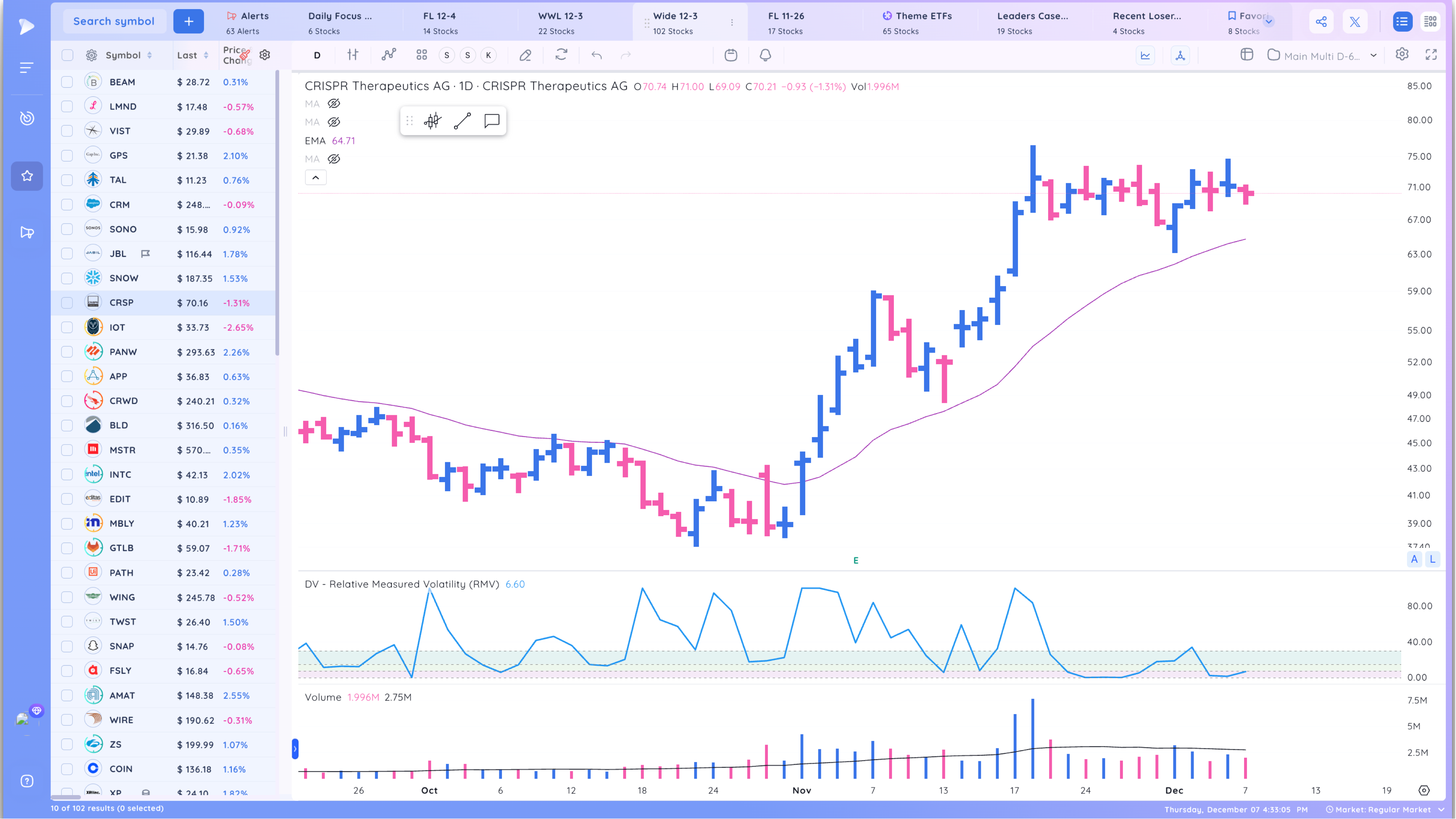Toggle the select-all checkbox in watchlist header
The height and width of the screenshot is (819, 1456).
67,55
